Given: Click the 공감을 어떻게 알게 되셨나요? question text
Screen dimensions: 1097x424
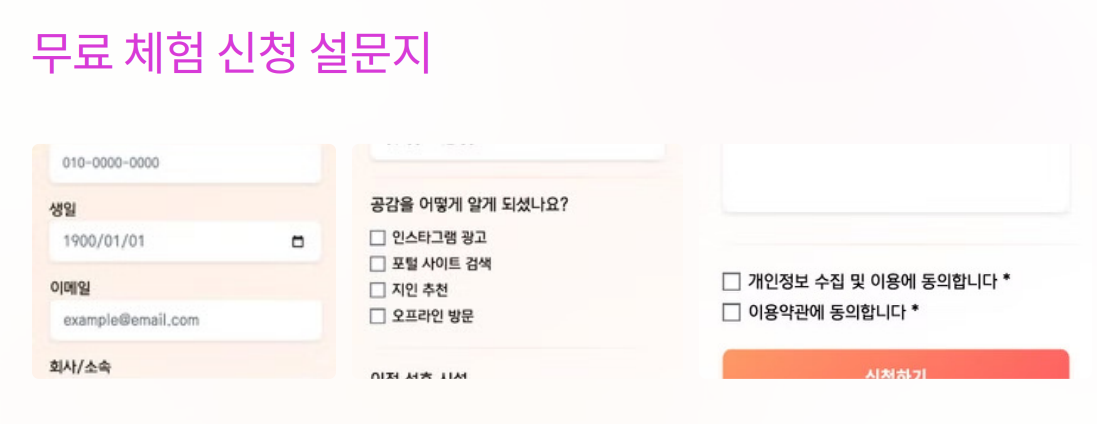Looking at the screenshot, I should pyautogui.click(x=469, y=205).
